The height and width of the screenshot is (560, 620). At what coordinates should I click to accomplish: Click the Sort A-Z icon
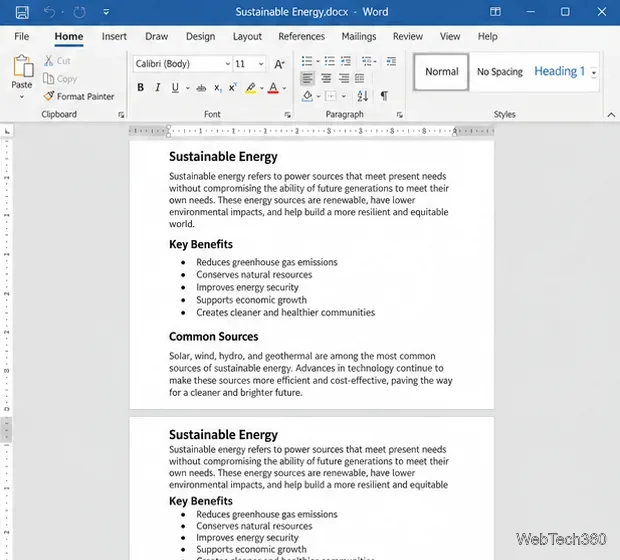363,96
